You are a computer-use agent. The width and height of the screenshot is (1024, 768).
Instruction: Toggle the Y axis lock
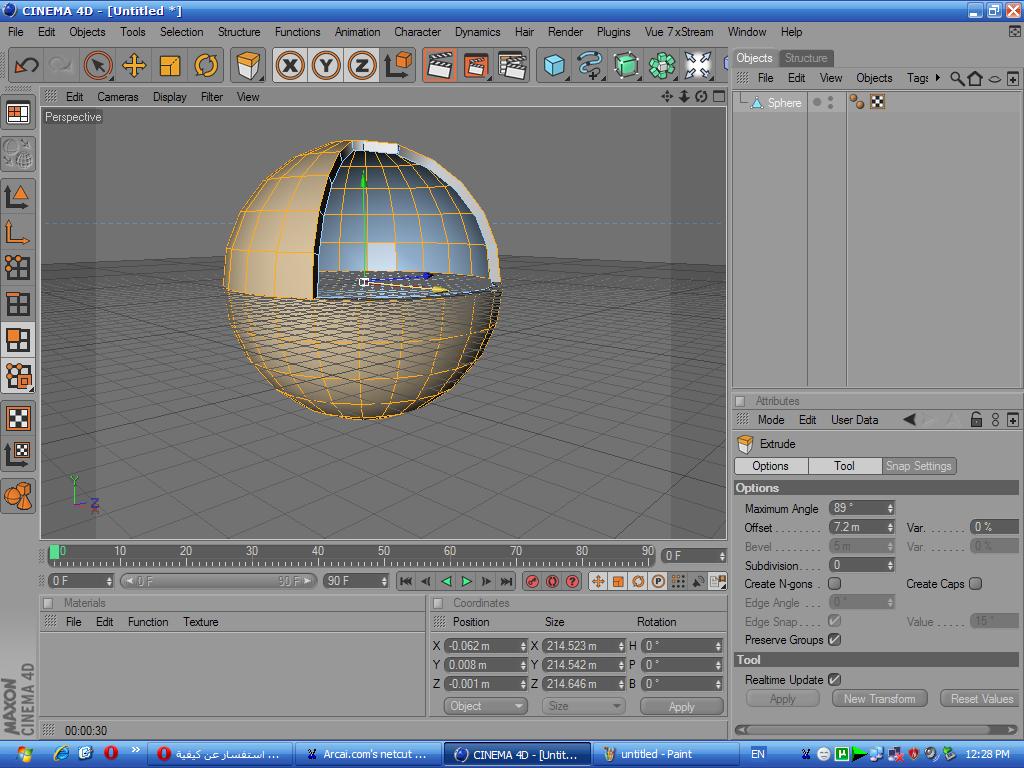(x=326, y=65)
